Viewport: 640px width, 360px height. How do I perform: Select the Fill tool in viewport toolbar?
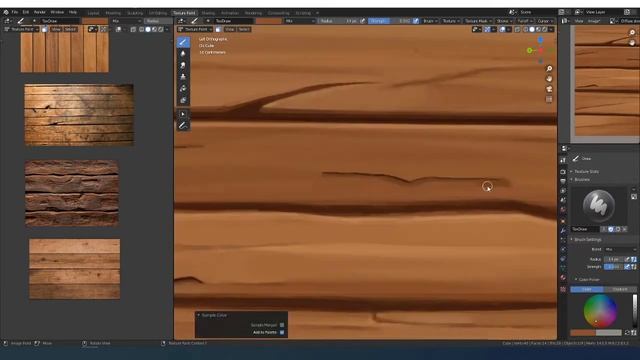(183, 89)
